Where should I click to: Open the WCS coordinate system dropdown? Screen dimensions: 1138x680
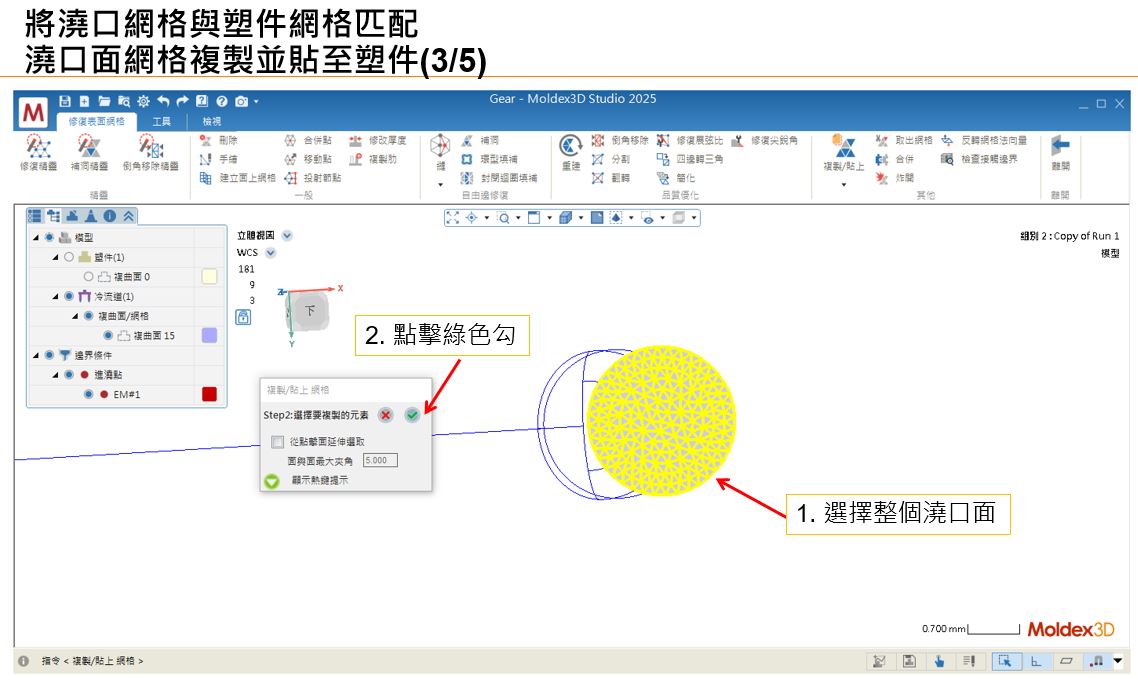pos(271,253)
